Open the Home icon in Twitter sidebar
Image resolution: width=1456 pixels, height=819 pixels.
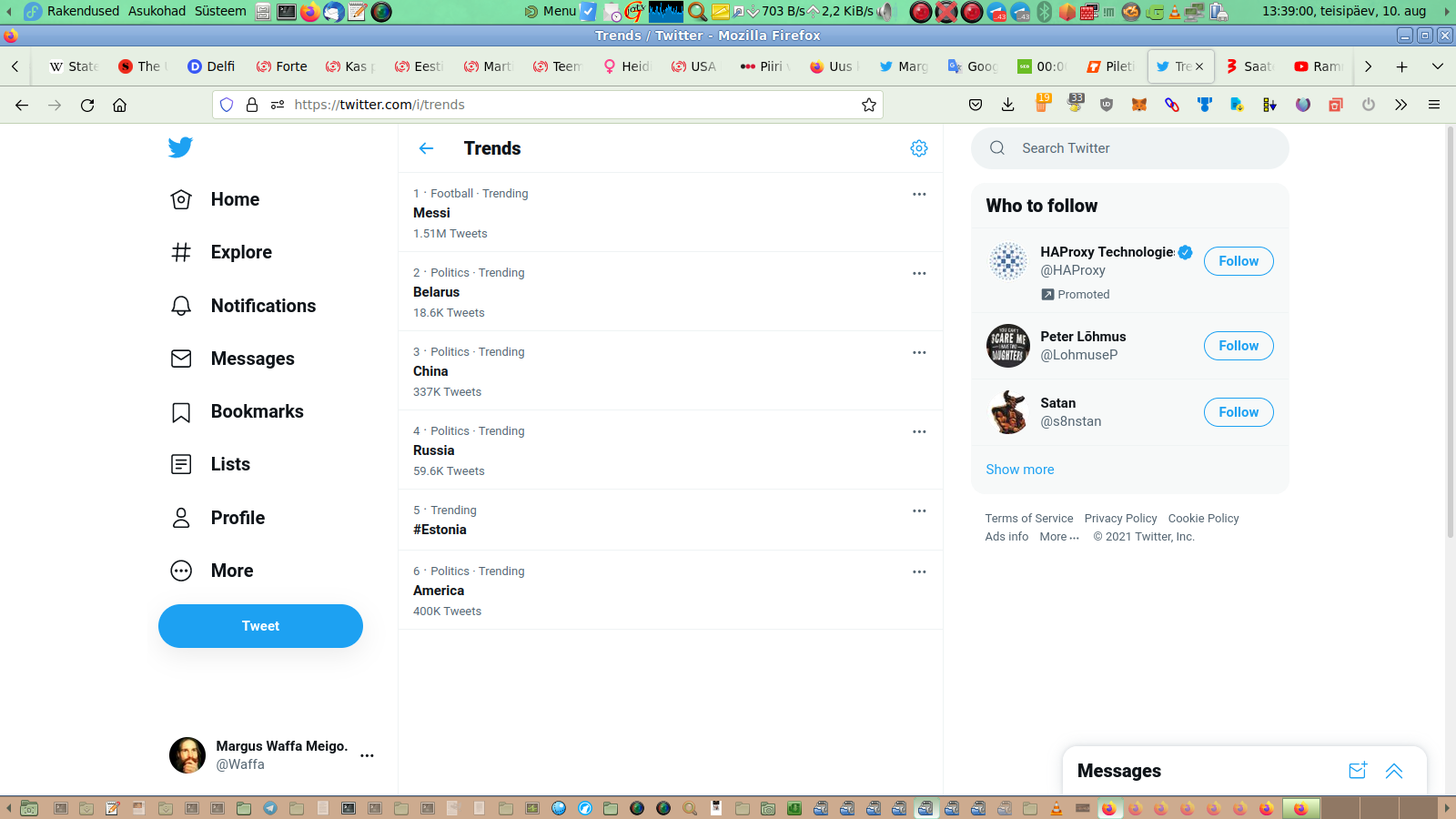click(x=181, y=199)
